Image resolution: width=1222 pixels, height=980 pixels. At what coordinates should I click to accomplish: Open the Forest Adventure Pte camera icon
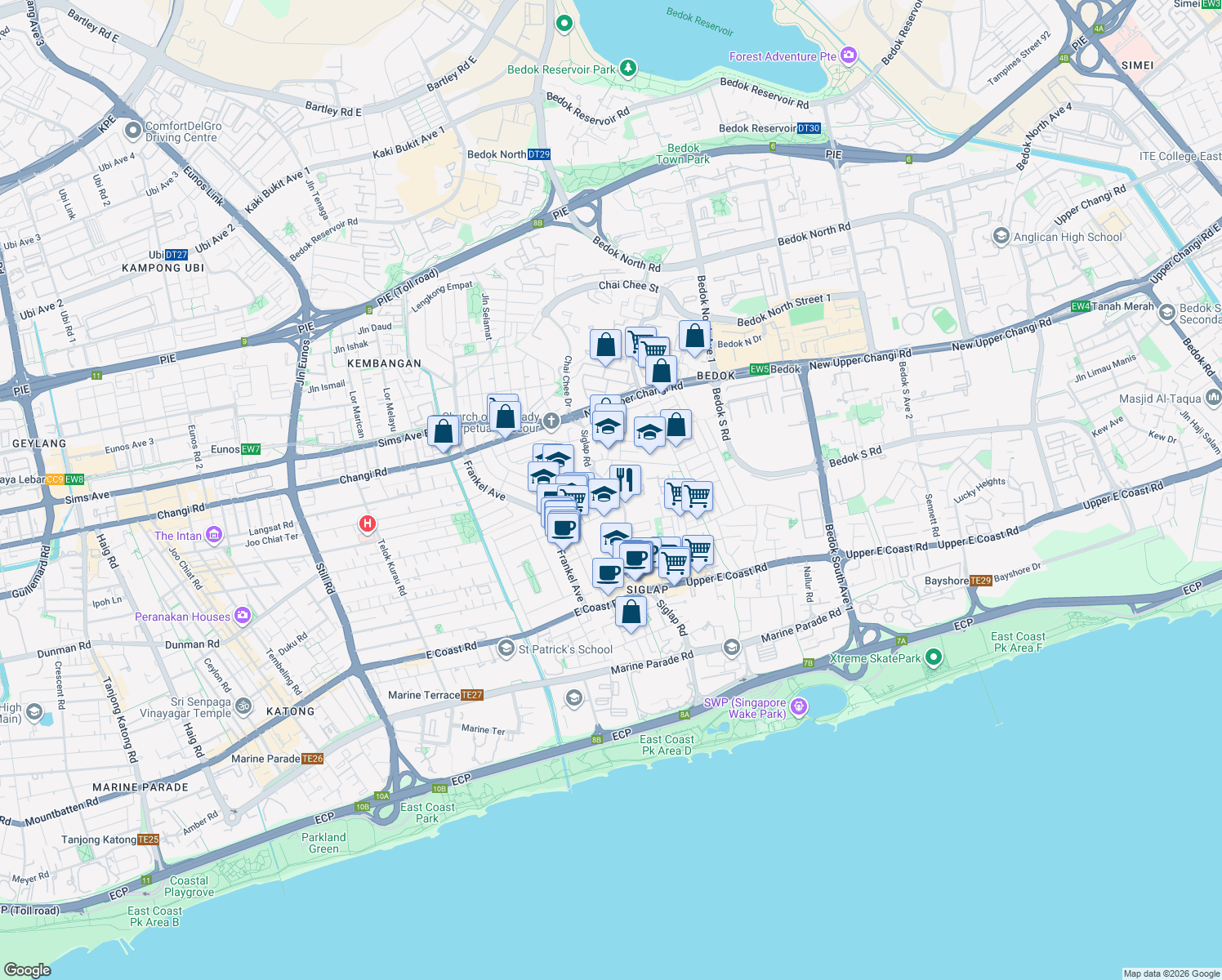pos(849,56)
